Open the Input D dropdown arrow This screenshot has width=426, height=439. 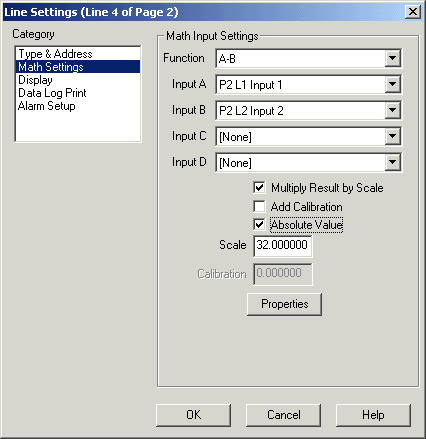[392, 162]
